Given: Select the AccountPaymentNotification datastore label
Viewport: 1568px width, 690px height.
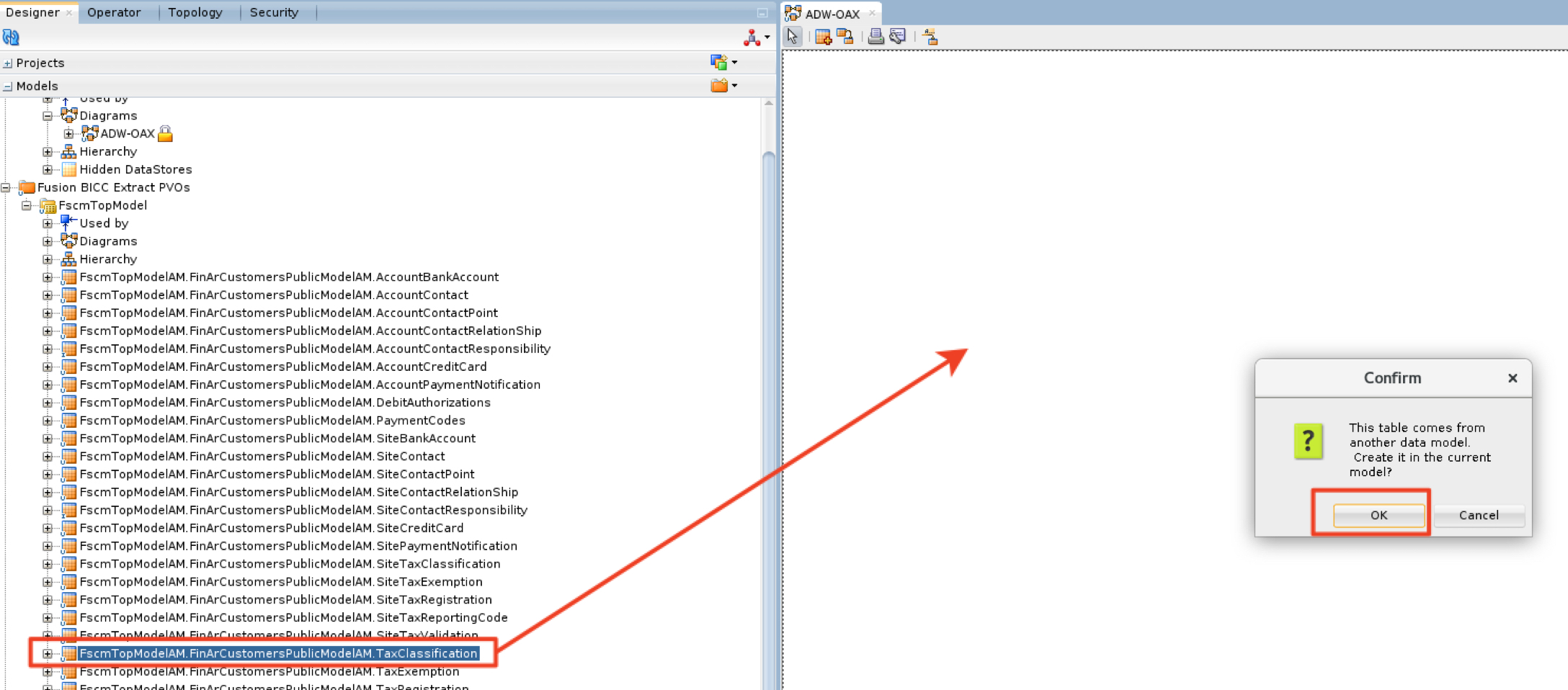Looking at the screenshot, I should click(310, 385).
